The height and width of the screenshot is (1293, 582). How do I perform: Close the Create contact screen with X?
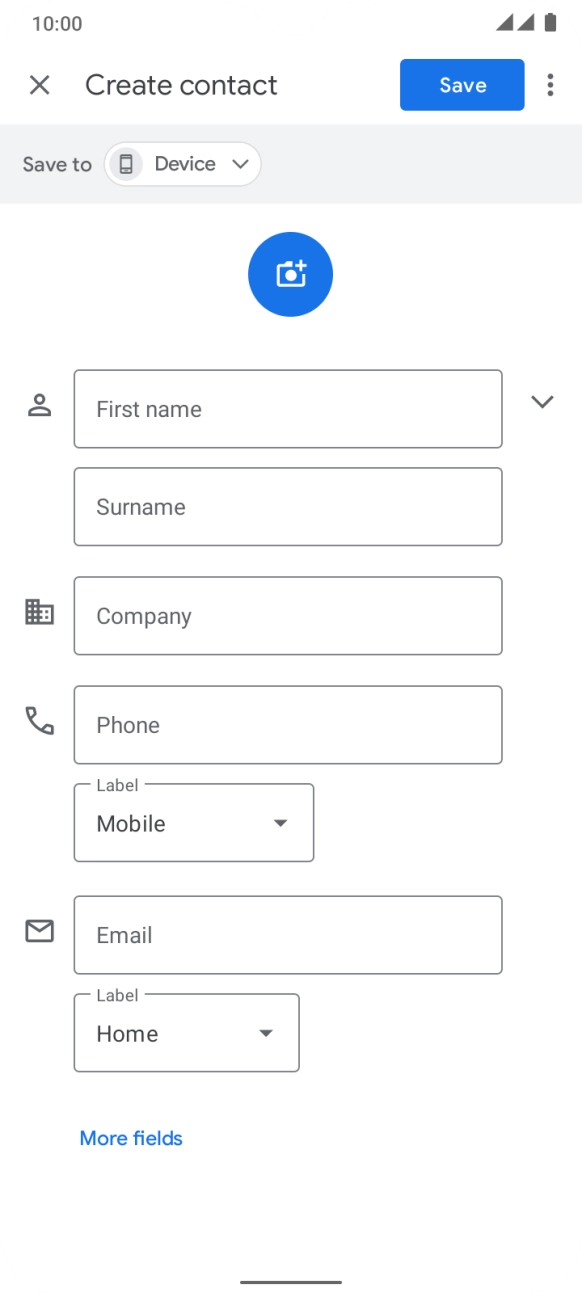39,85
